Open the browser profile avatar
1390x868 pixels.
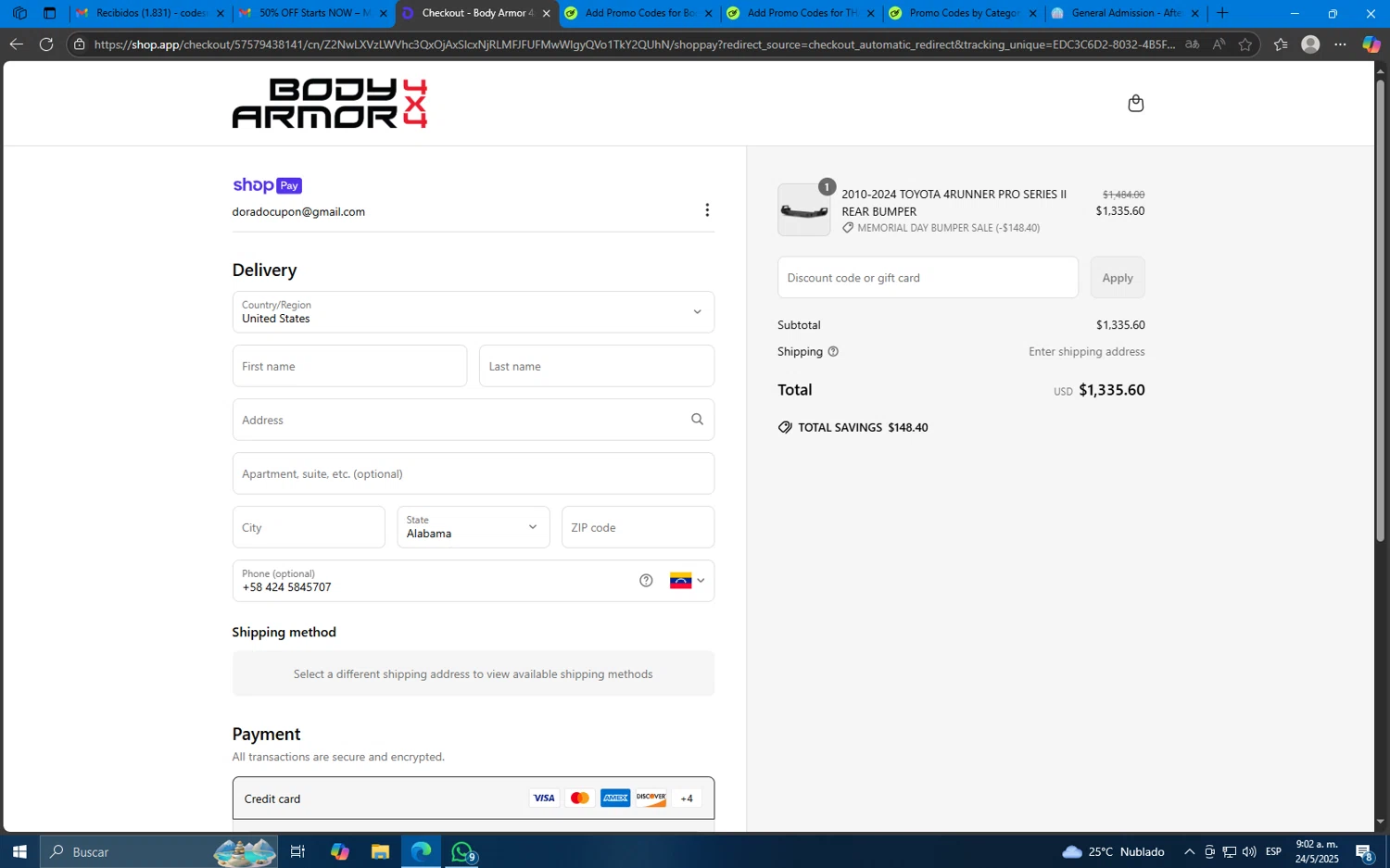tap(1310, 44)
